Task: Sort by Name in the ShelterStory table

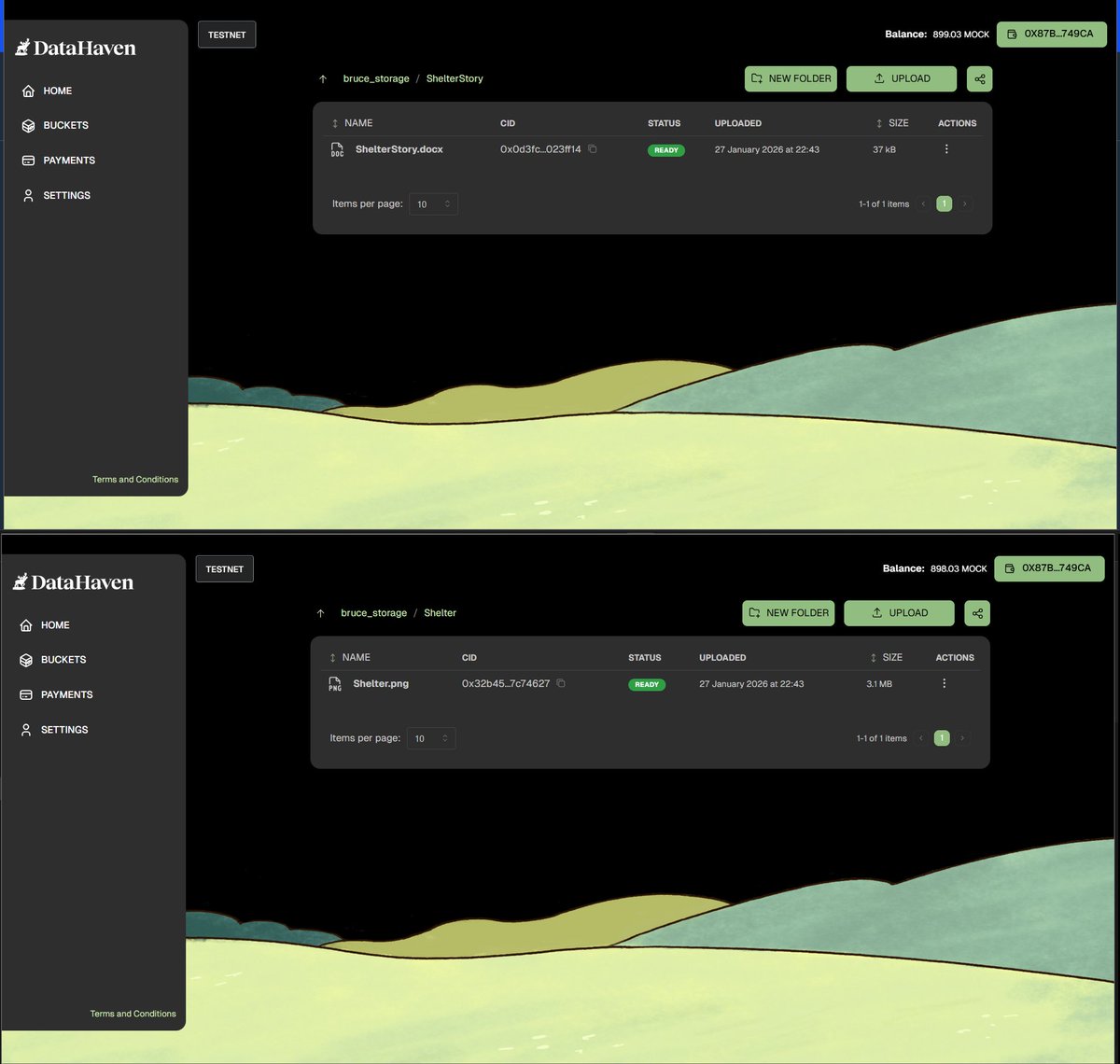Action: (352, 123)
